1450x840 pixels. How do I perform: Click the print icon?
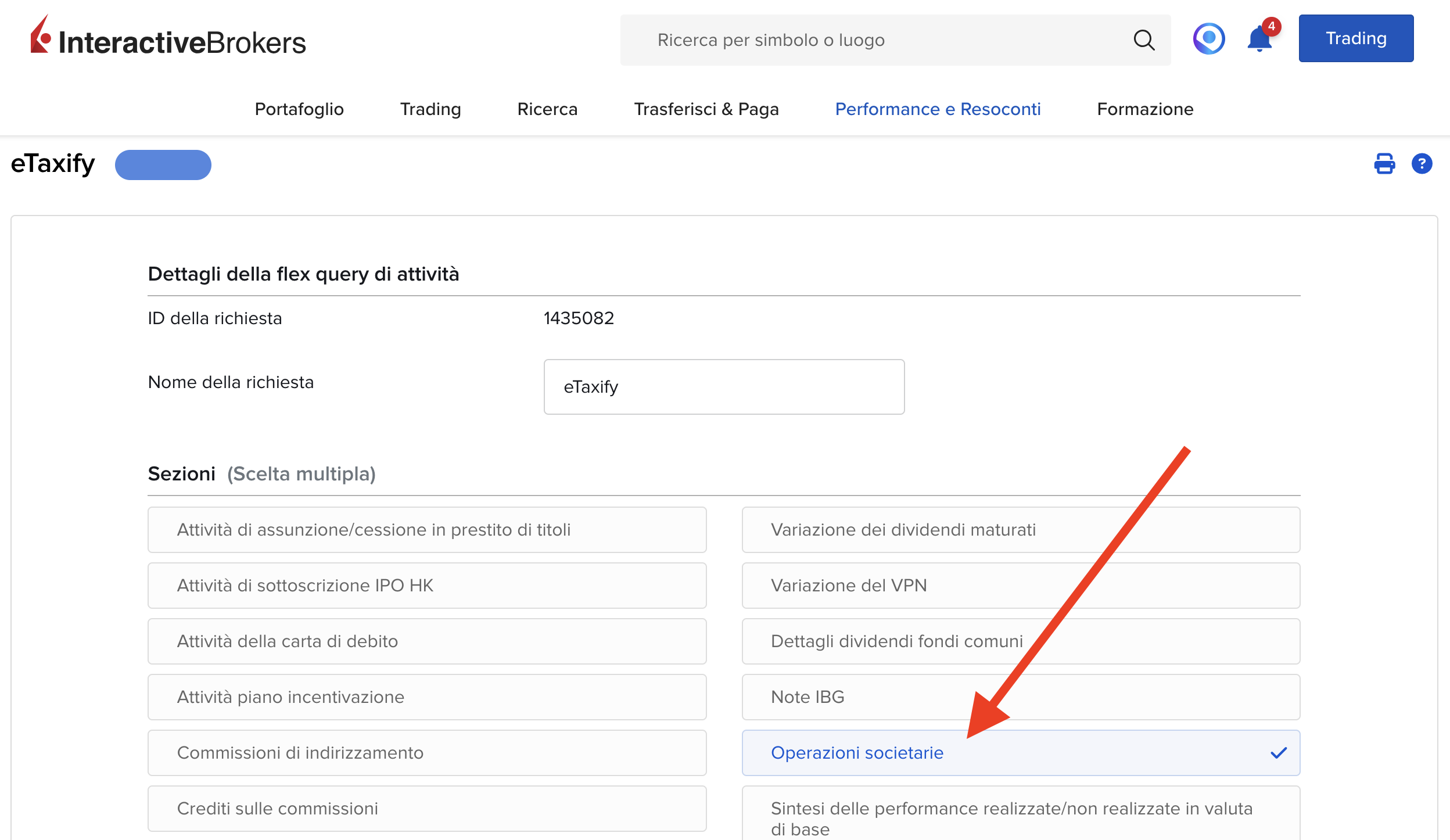point(1384,164)
